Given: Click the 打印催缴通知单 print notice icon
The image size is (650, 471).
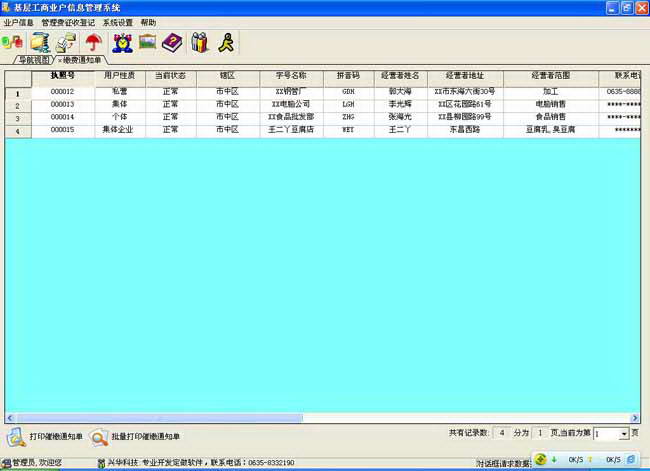Looking at the screenshot, I should [x=16, y=437].
